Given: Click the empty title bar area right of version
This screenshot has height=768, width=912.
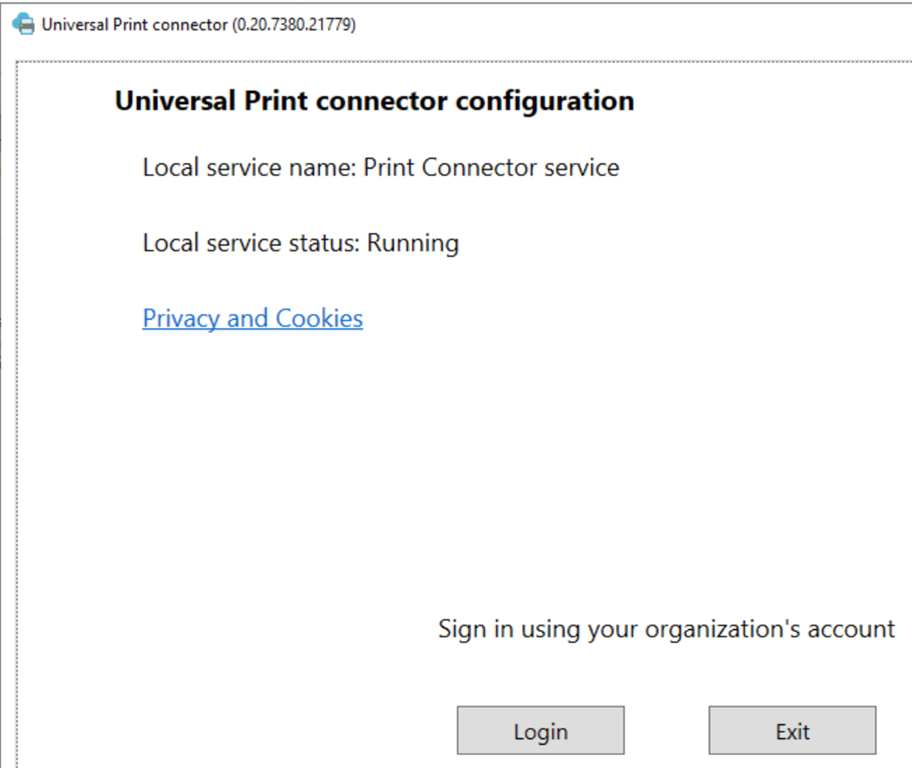Looking at the screenshot, I should pos(630,25).
